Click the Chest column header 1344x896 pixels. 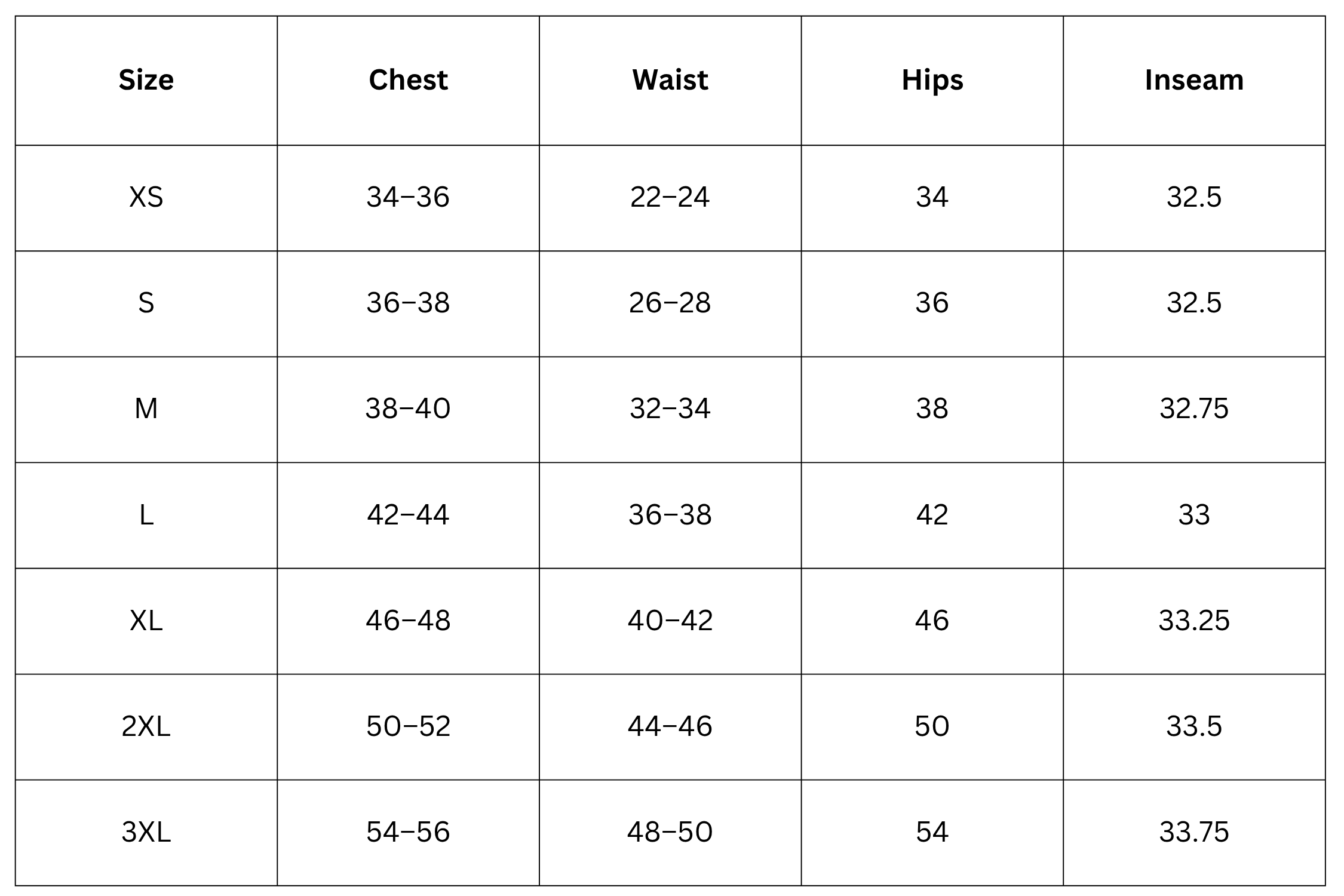point(408,80)
